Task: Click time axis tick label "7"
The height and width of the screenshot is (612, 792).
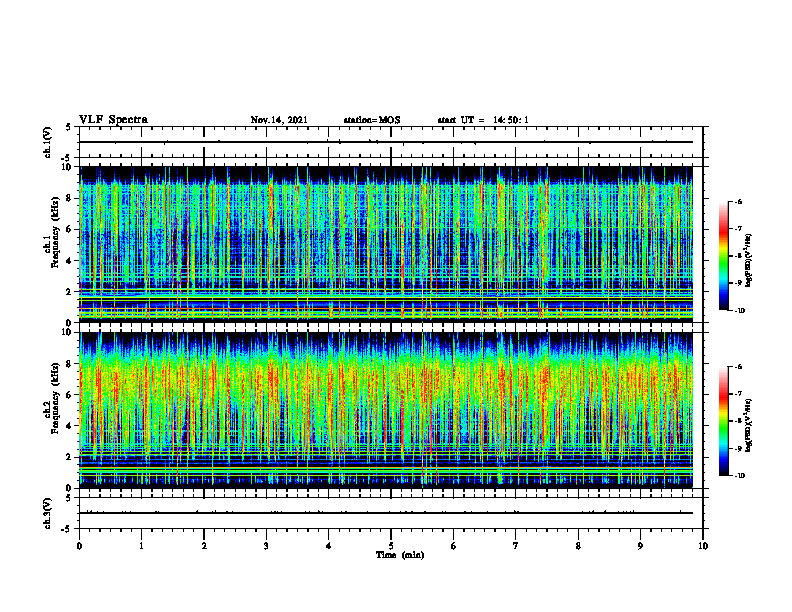Action: pos(516,546)
